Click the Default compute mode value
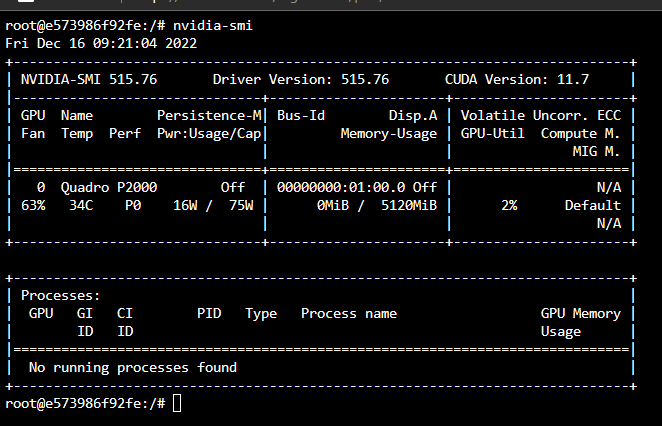Screen dimensions: 662x426 (x=593, y=205)
